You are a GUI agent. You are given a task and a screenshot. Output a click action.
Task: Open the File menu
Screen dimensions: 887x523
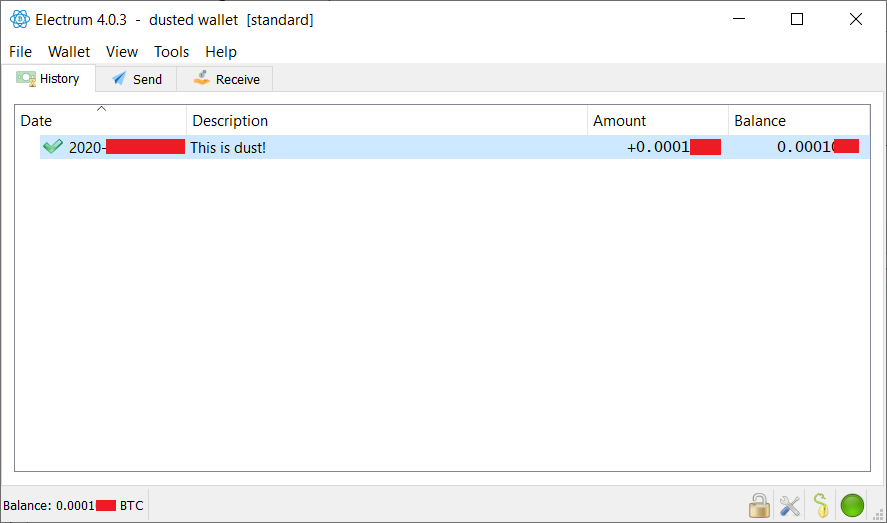coord(20,52)
